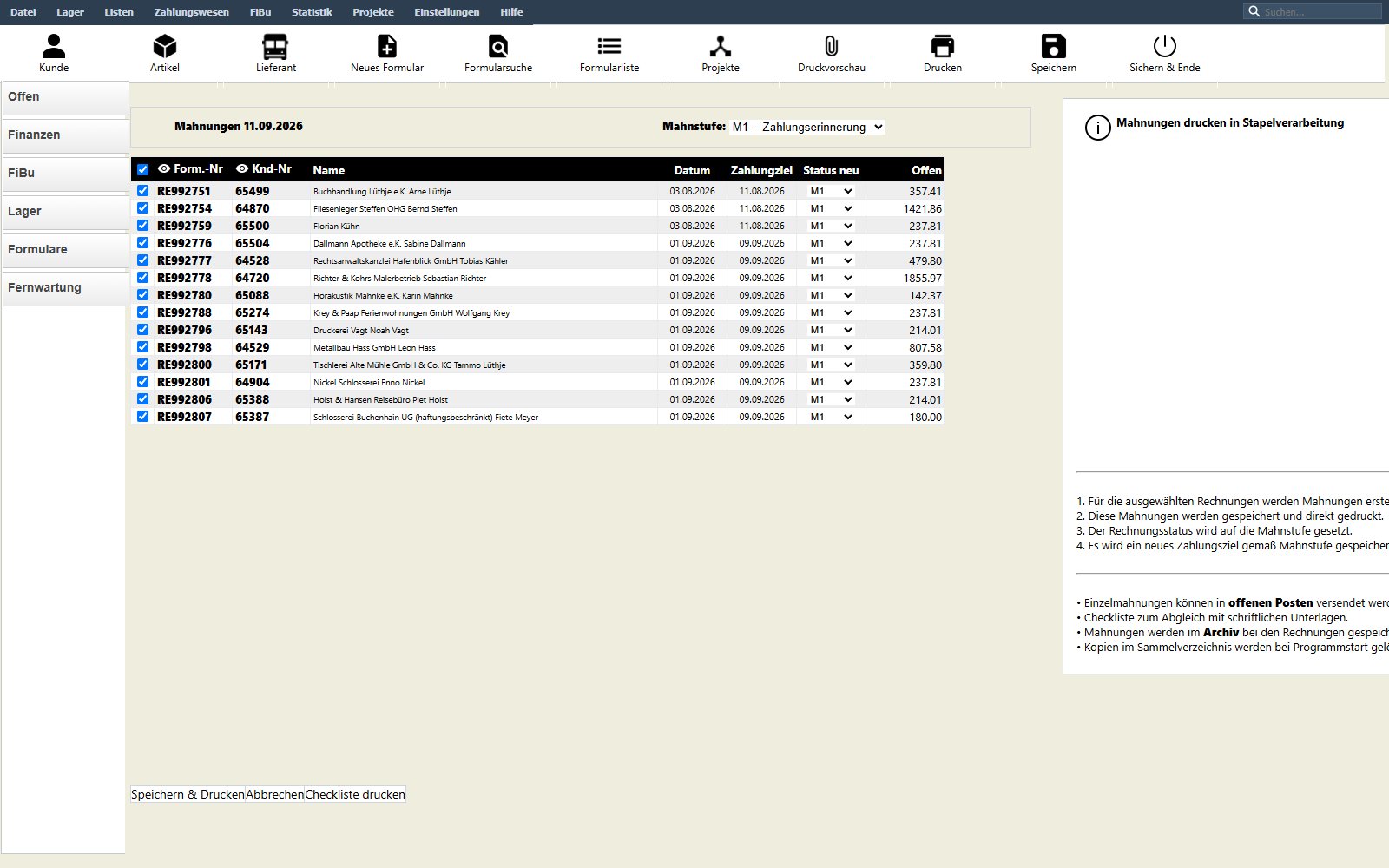The image size is (1389, 868).
Task: Click Speichern & Drucken button
Action: coord(188,794)
